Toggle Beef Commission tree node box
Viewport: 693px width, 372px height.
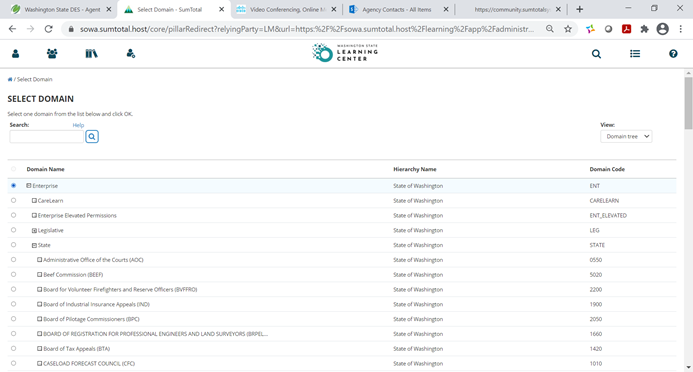[x=39, y=275]
